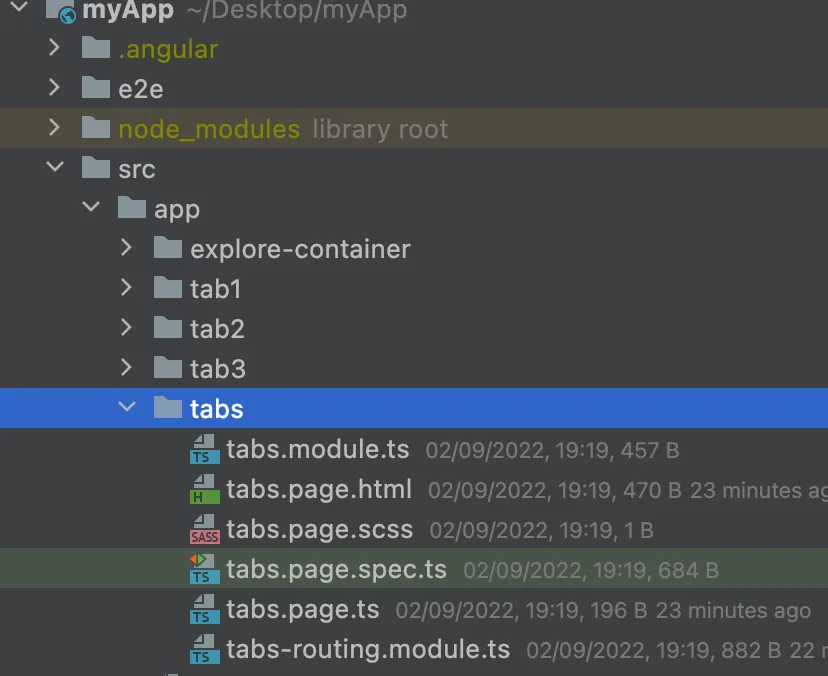
Task: Expand the .angular folder chevron
Action: pos(54,48)
